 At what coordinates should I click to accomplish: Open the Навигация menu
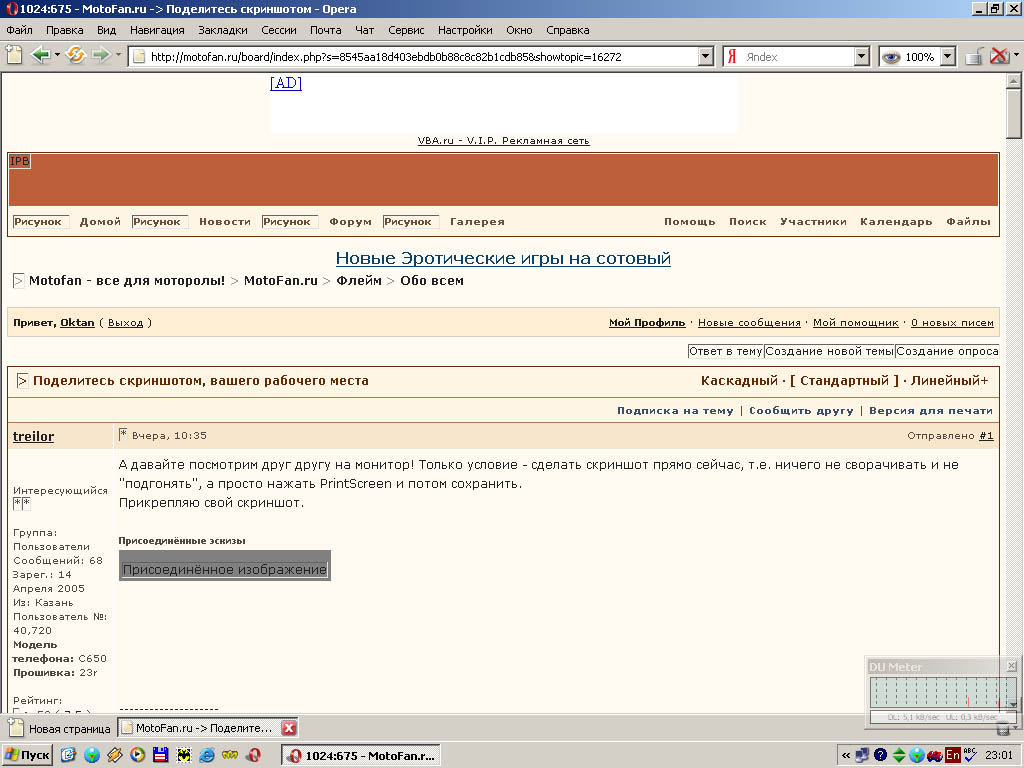click(157, 30)
